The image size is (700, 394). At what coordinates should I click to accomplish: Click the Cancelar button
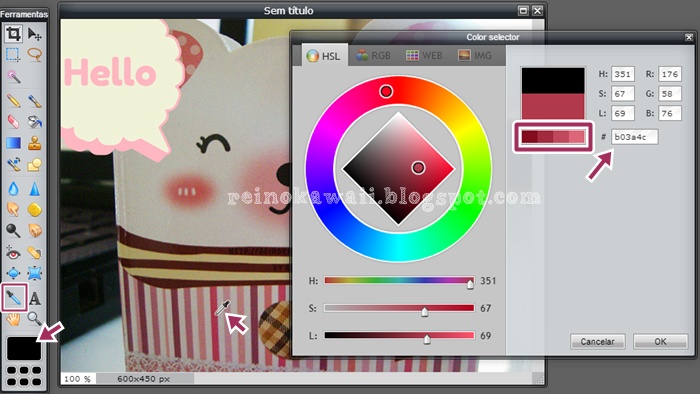(597, 342)
